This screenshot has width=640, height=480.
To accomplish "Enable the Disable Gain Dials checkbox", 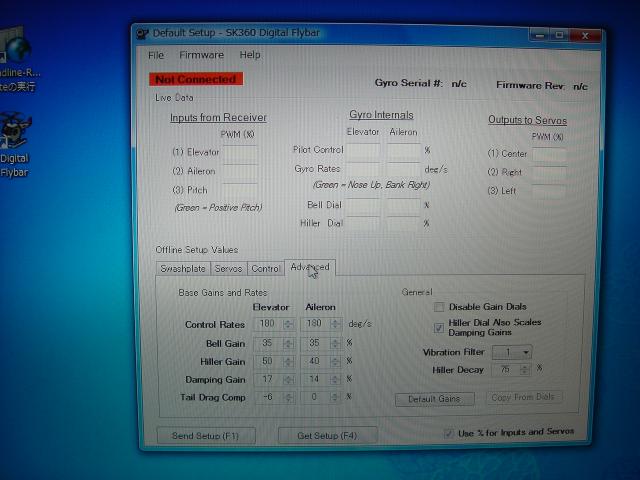I will pyautogui.click(x=440, y=307).
